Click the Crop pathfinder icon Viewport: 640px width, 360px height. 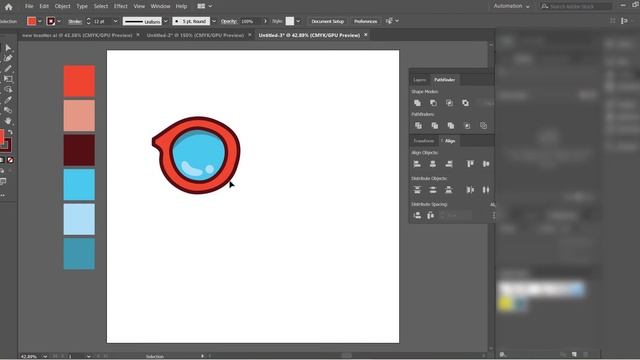[467, 126]
